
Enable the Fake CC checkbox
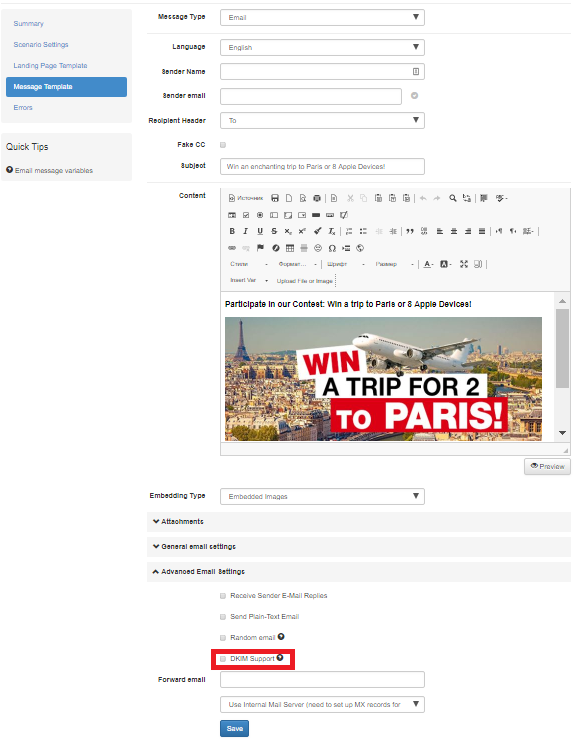click(223, 145)
